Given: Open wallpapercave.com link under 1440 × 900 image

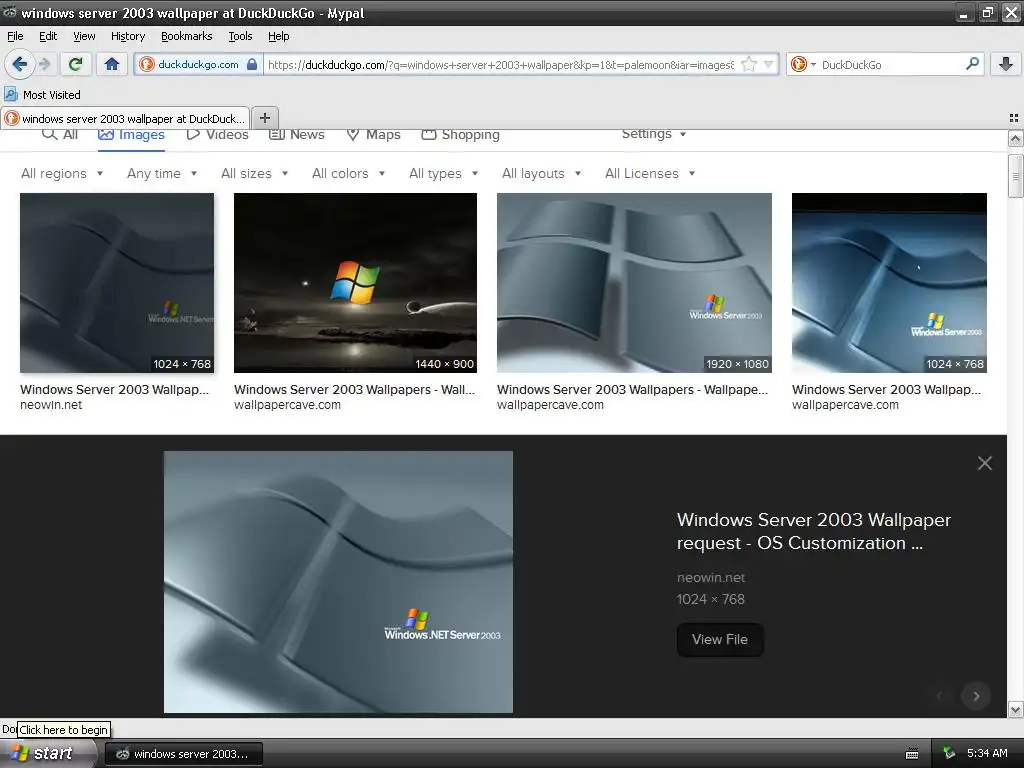Looking at the screenshot, I should [x=287, y=405].
